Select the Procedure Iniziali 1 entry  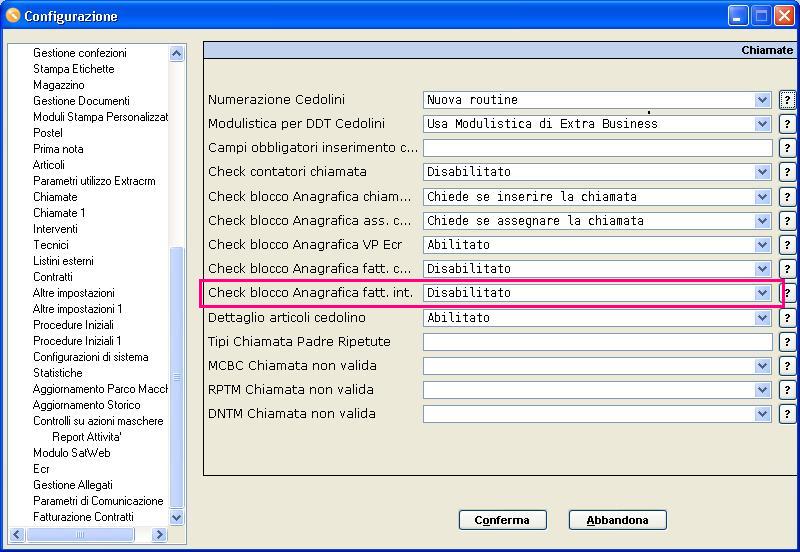coord(77,341)
